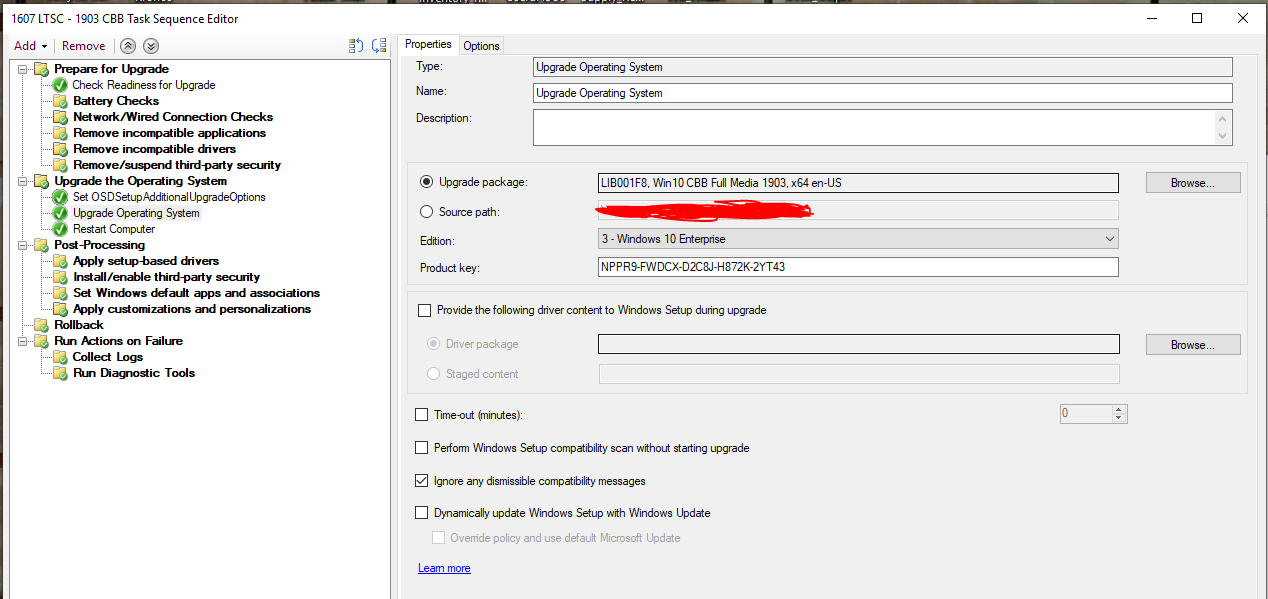Switch to the Properties tab
The width and height of the screenshot is (1268, 599).
(428, 44)
